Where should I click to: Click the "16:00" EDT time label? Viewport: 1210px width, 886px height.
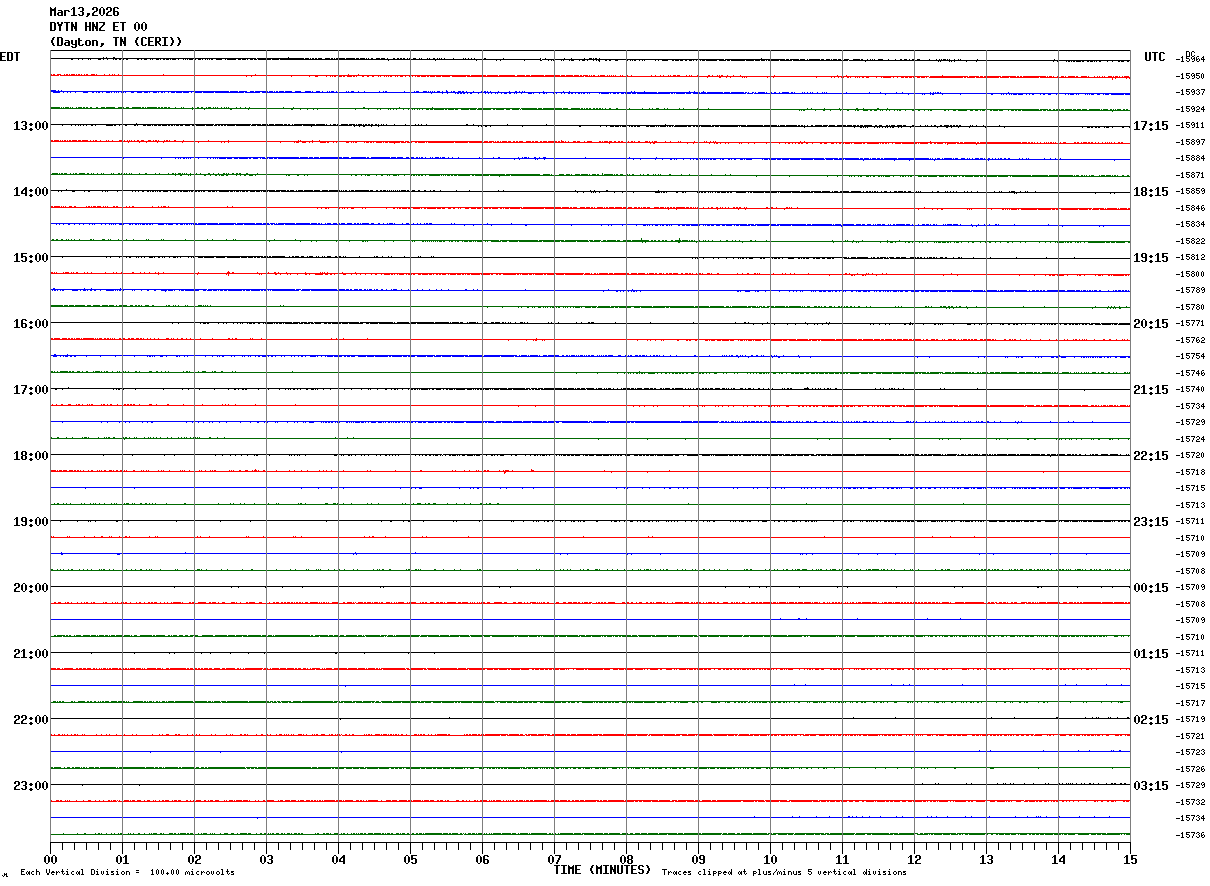pyautogui.click(x=30, y=324)
